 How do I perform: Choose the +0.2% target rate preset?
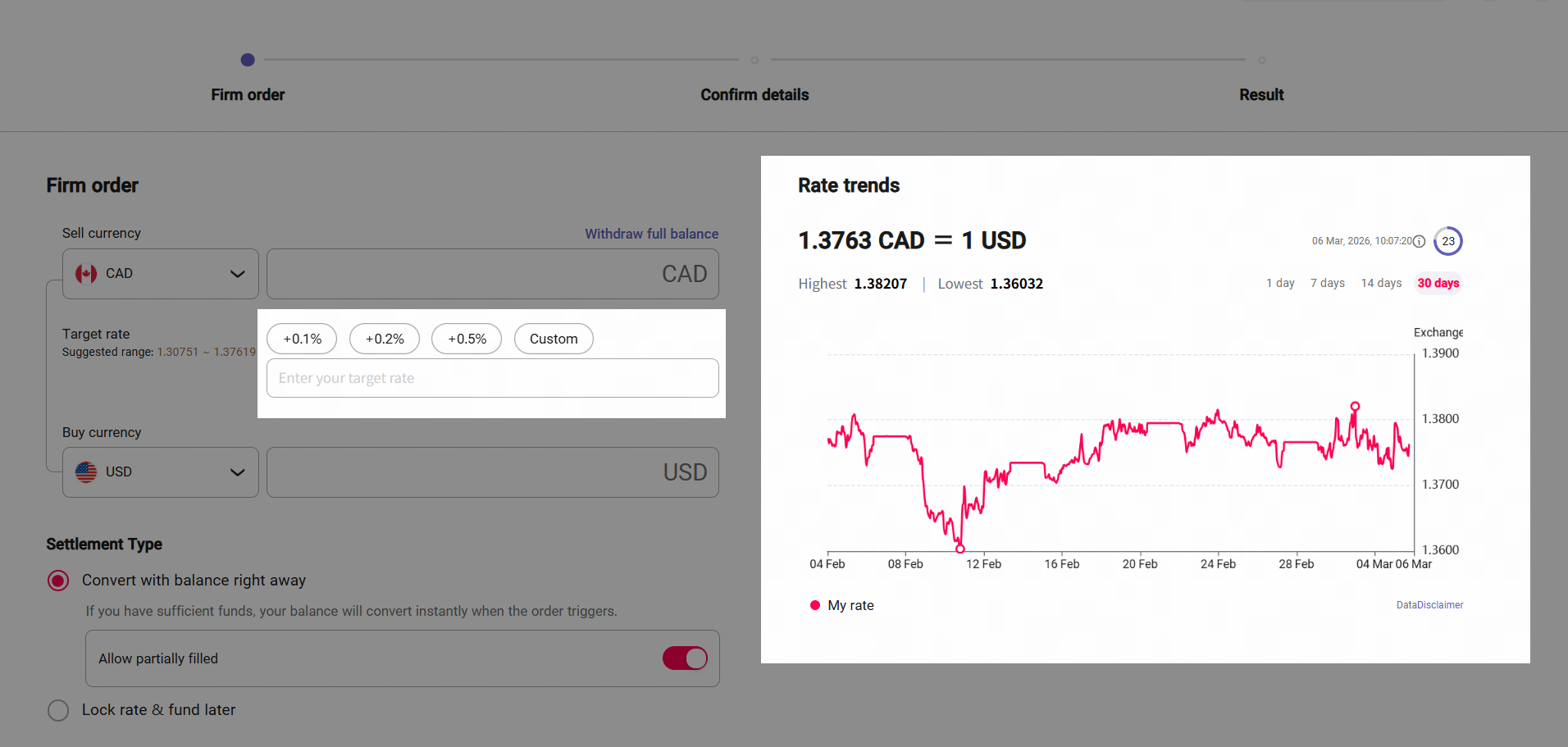pos(385,339)
